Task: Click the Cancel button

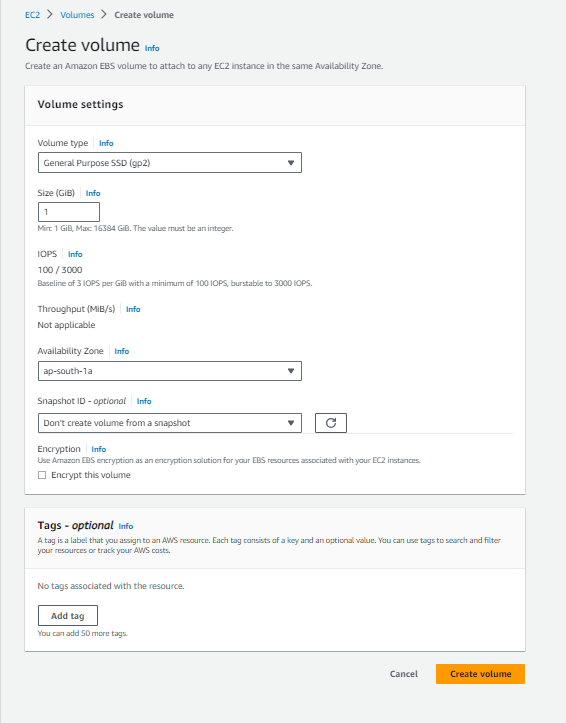Action: pyautogui.click(x=404, y=674)
